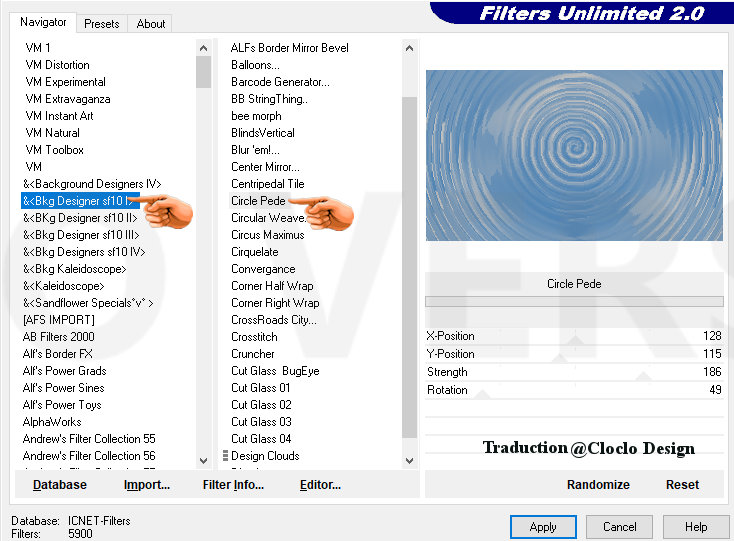Choose Blur 'em!... filter
The image size is (734, 541).
coord(255,150)
